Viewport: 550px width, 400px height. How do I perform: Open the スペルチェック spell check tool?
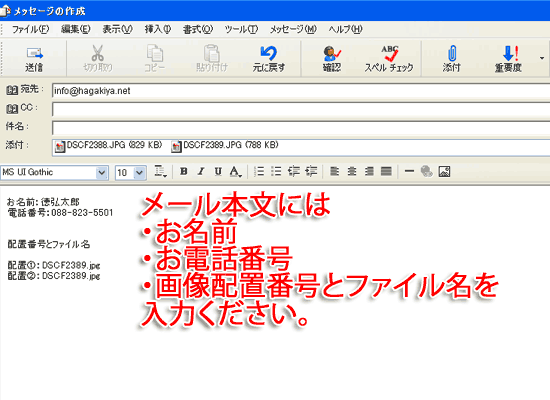click(389, 59)
